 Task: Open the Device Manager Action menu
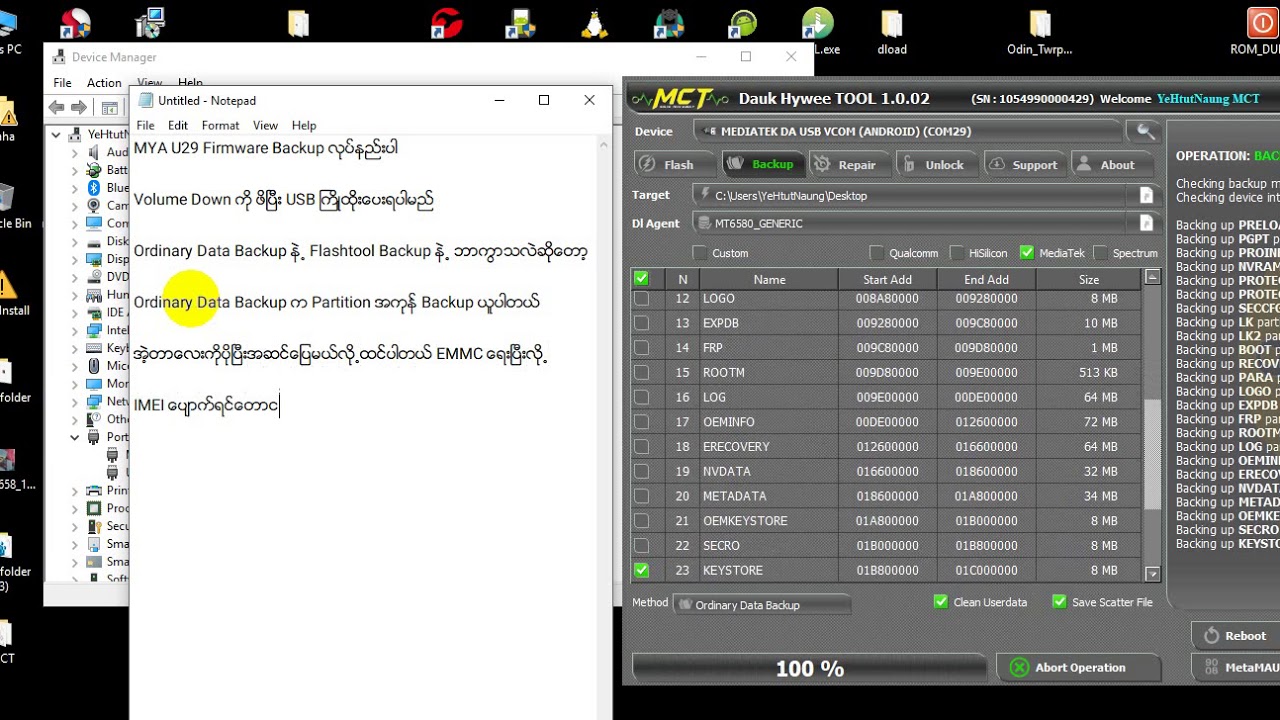click(x=104, y=83)
